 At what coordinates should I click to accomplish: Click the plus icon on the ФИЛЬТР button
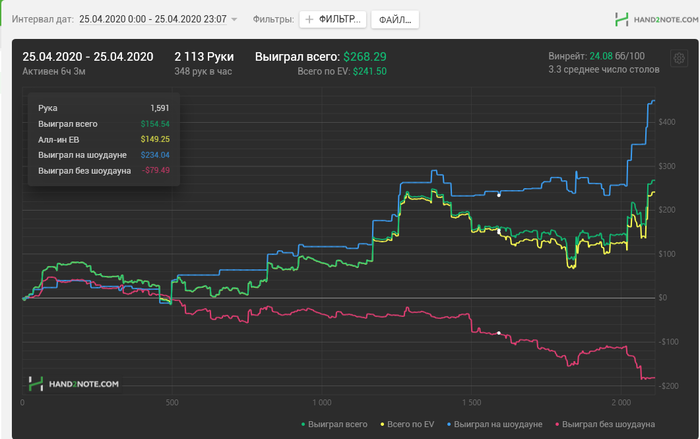(x=309, y=19)
